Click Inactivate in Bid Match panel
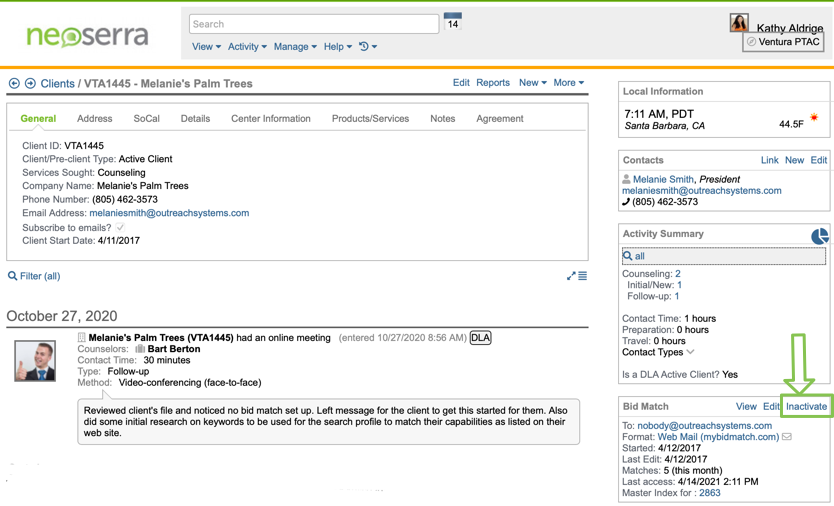This screenshot has height=506, width=834. tap(806, 407)
